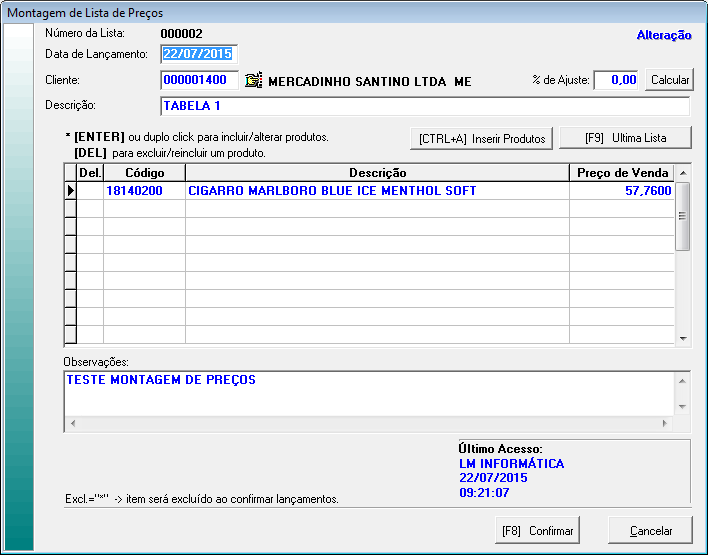
Task: Click the Cliente code input field
Action: (199, 81)
